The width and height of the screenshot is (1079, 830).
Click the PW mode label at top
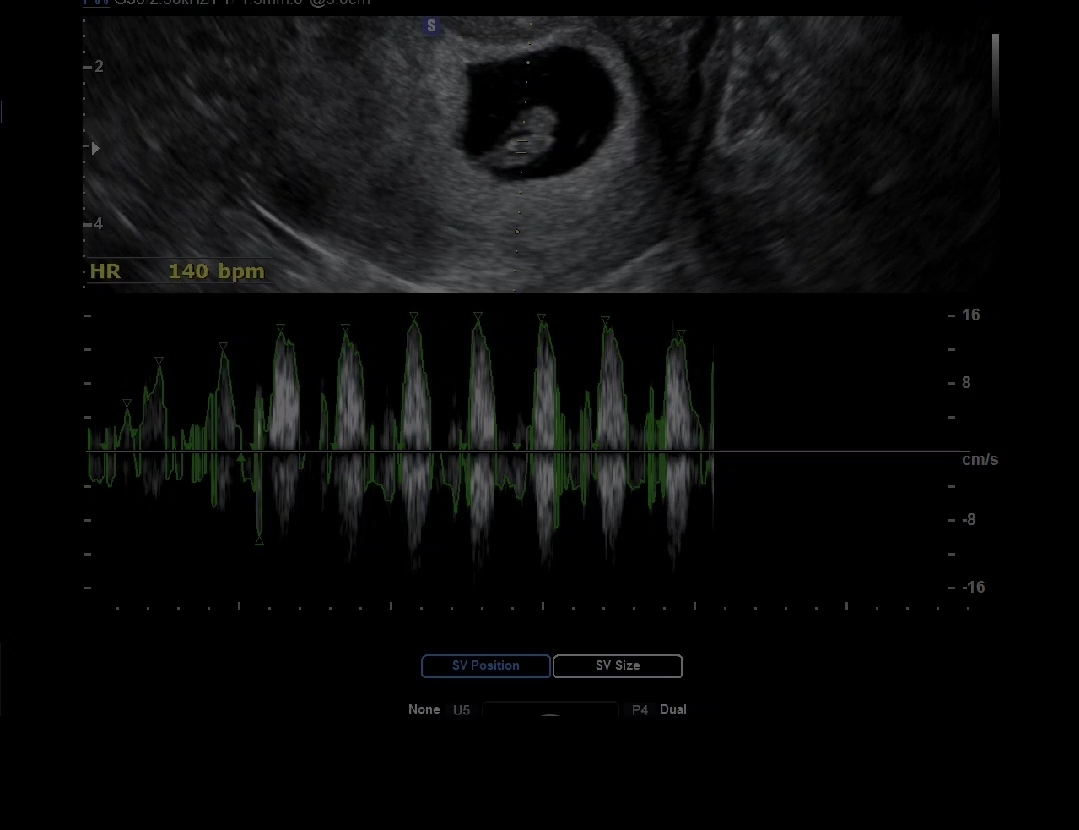[95, 2]
